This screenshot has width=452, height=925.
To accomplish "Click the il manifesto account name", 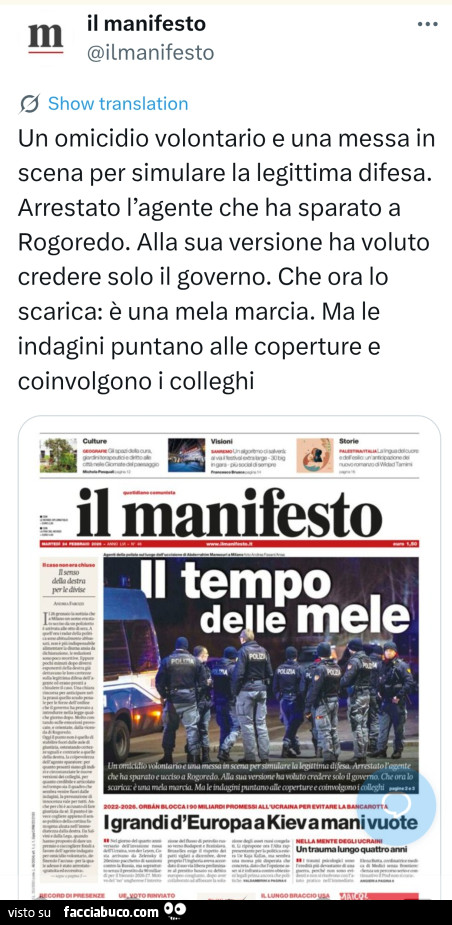I will [146, 24].
